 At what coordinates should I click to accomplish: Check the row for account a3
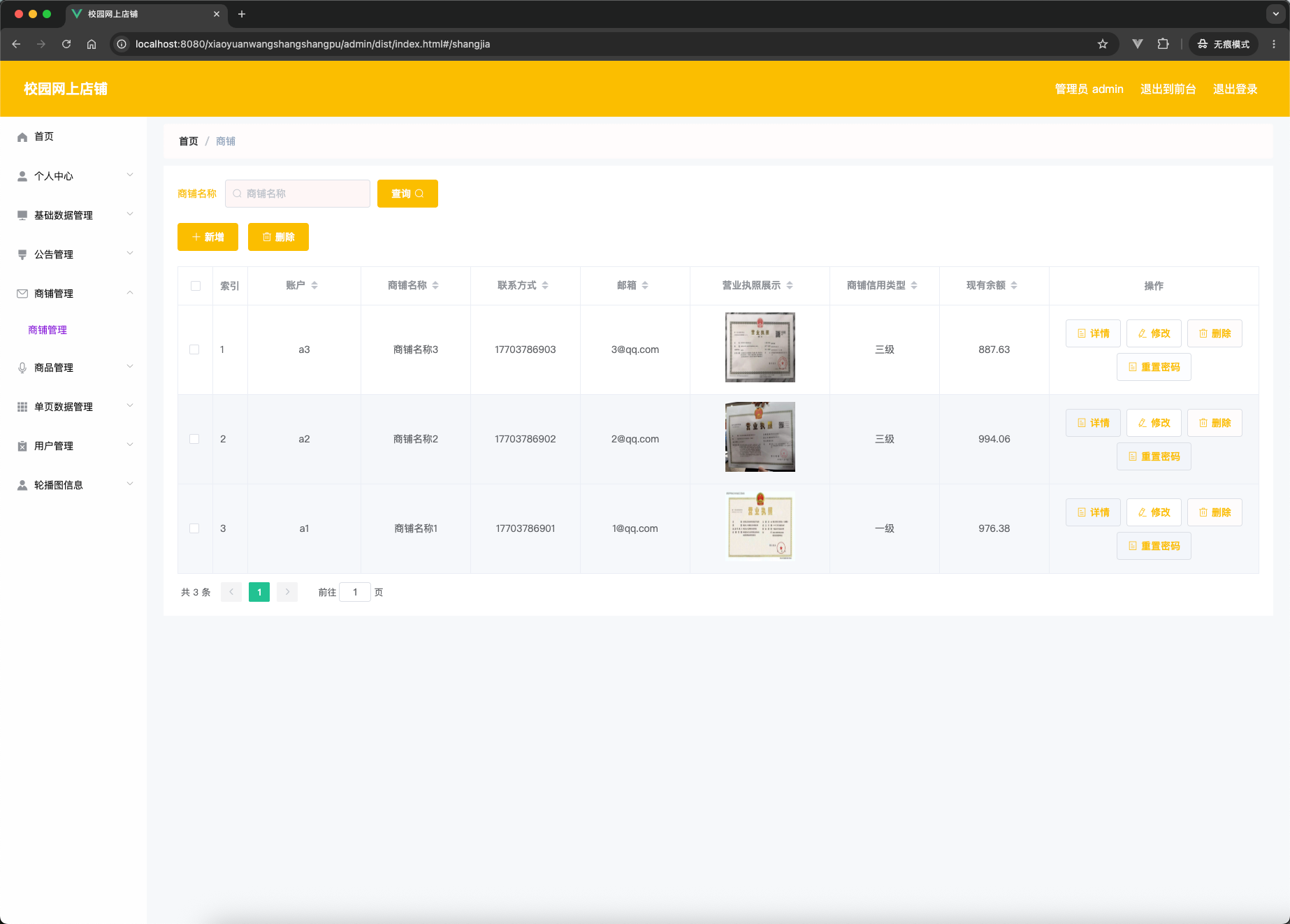pyautogui.click(x=194, y=349)
